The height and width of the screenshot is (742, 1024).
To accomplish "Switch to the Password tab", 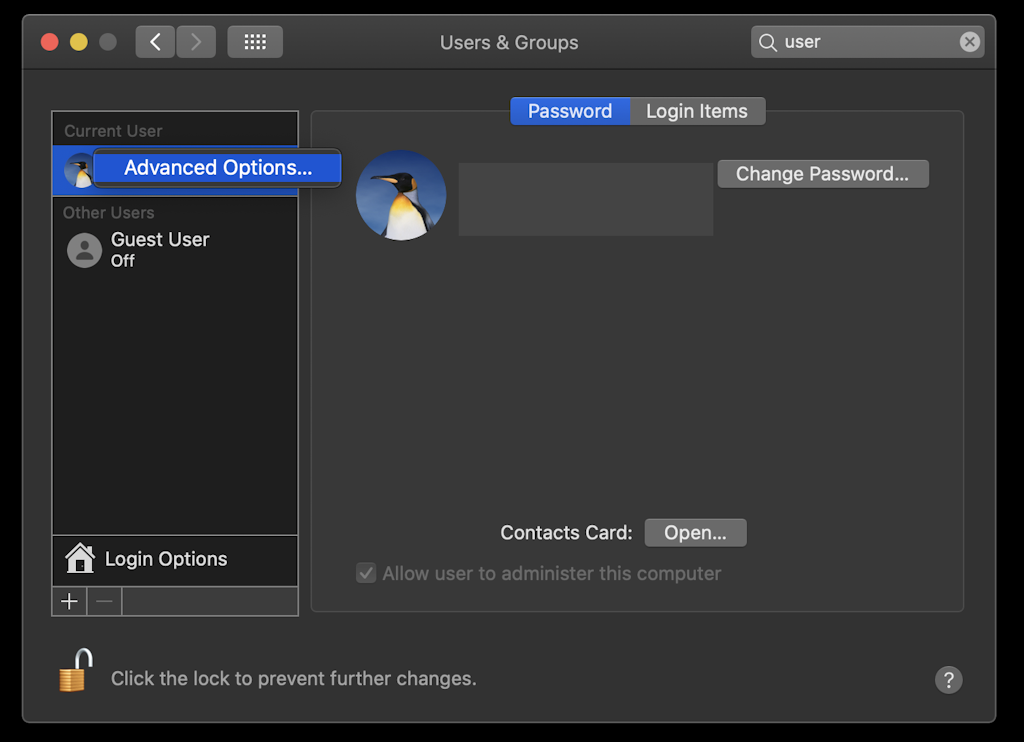I will pos(569,111).
